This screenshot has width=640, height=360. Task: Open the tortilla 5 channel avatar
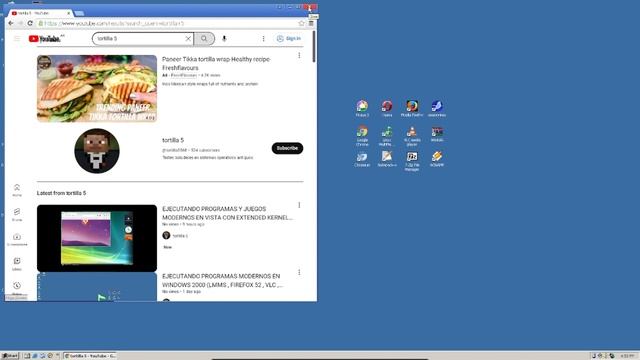[97, 151]
